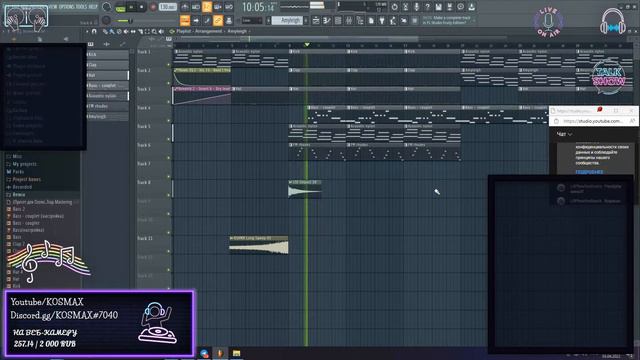The image size is (640, 360).
Task: Toggle the orange link grouping icon
Action: (218, 20)
